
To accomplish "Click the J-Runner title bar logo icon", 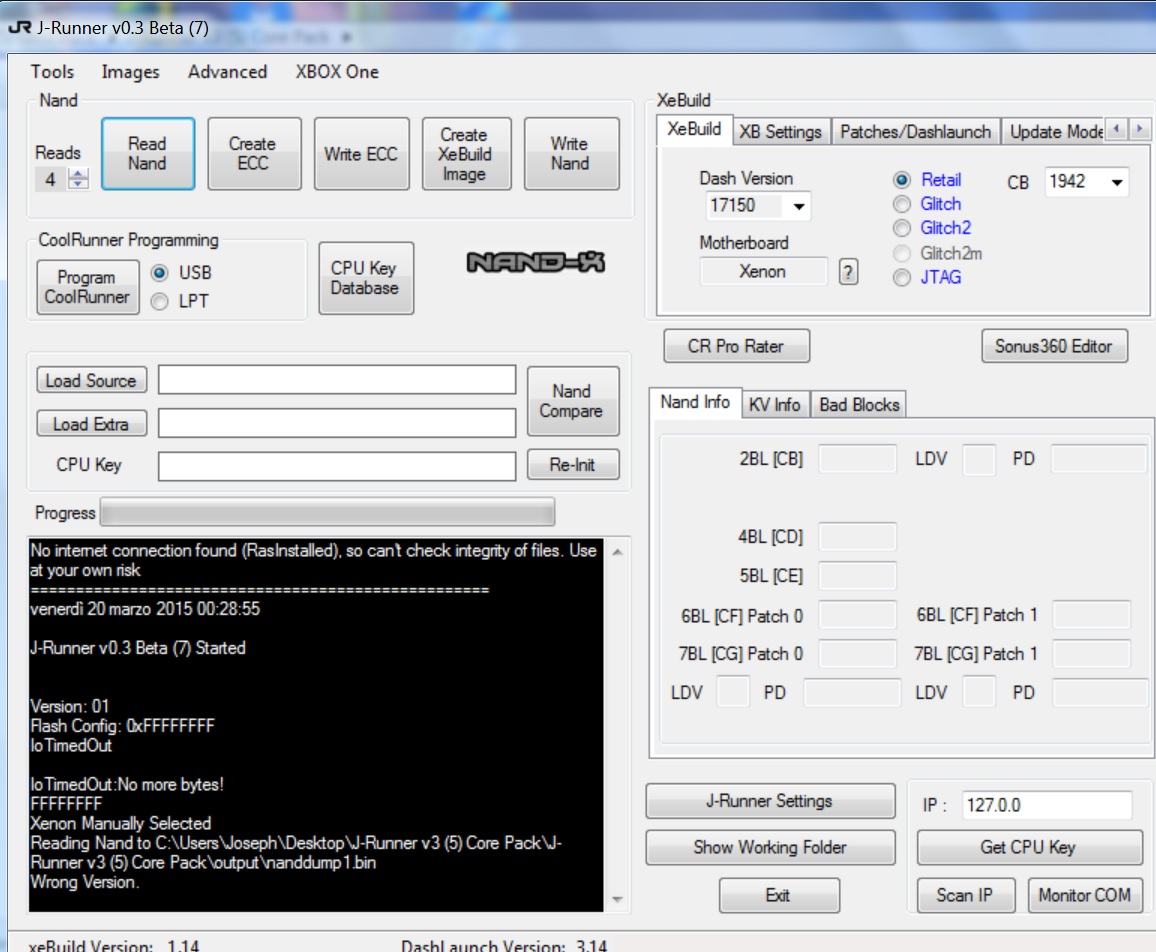I will 19,28.
